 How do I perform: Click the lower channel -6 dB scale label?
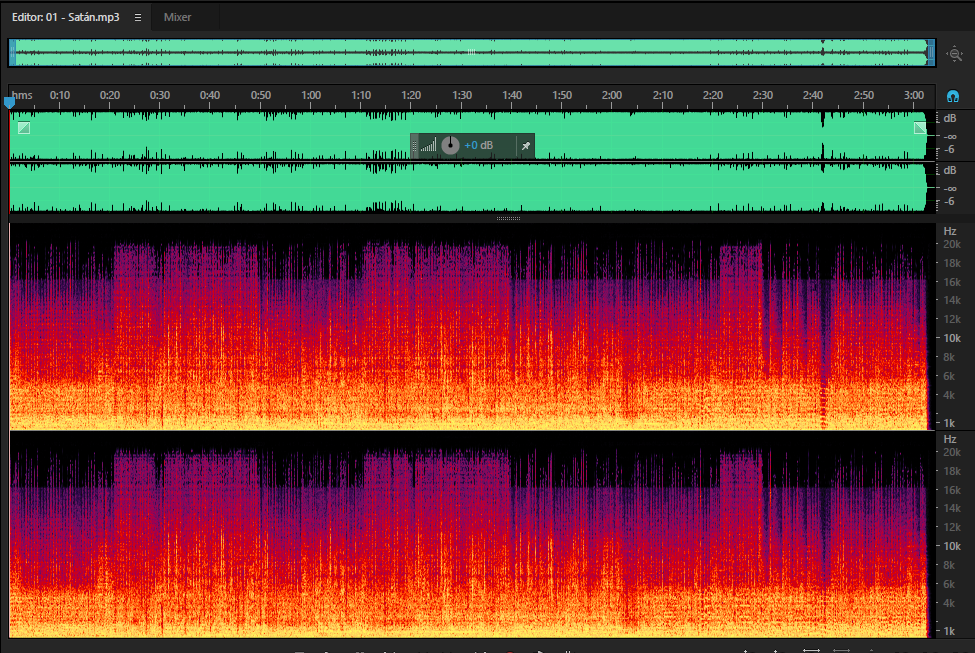pyautogui.click(x=949, y=201)
